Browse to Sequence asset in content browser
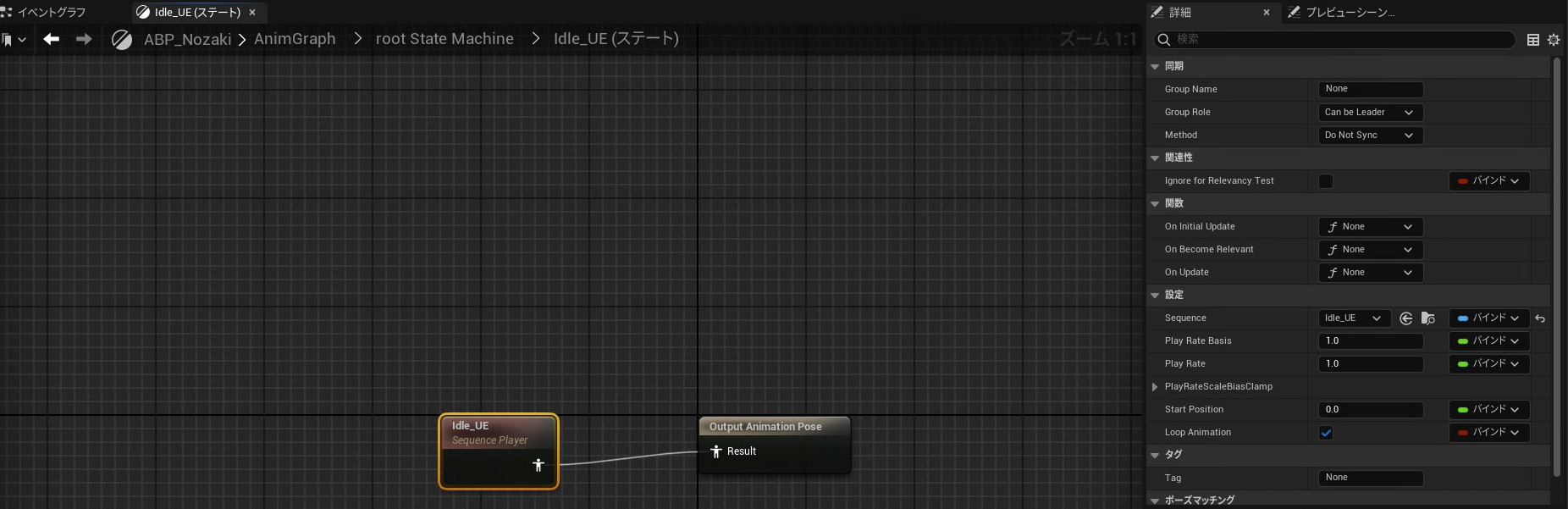This screenshot has height=509, width=1568. pos(1428,318)
